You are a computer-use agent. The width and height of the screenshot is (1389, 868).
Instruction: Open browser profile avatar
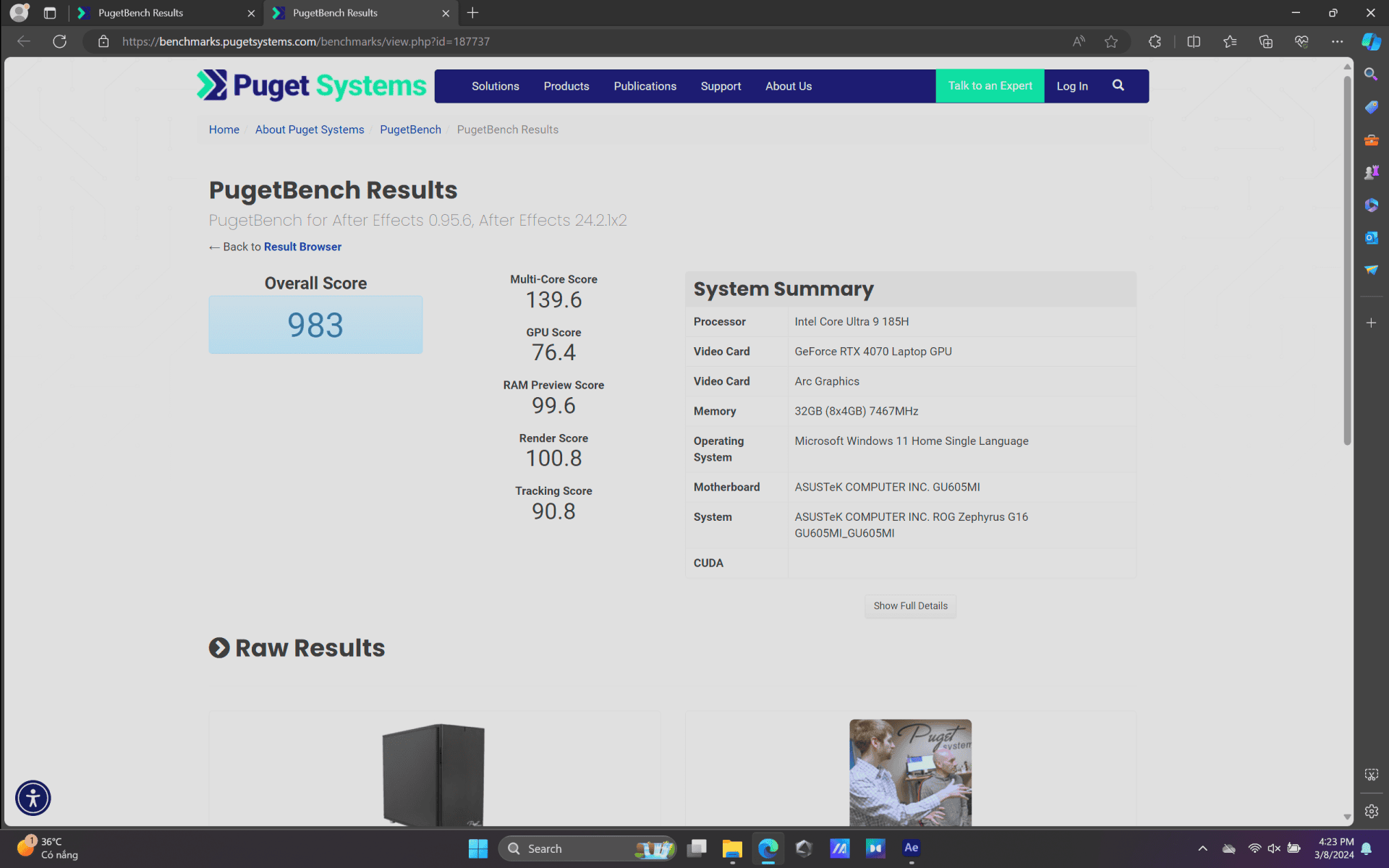coord(20,12)
